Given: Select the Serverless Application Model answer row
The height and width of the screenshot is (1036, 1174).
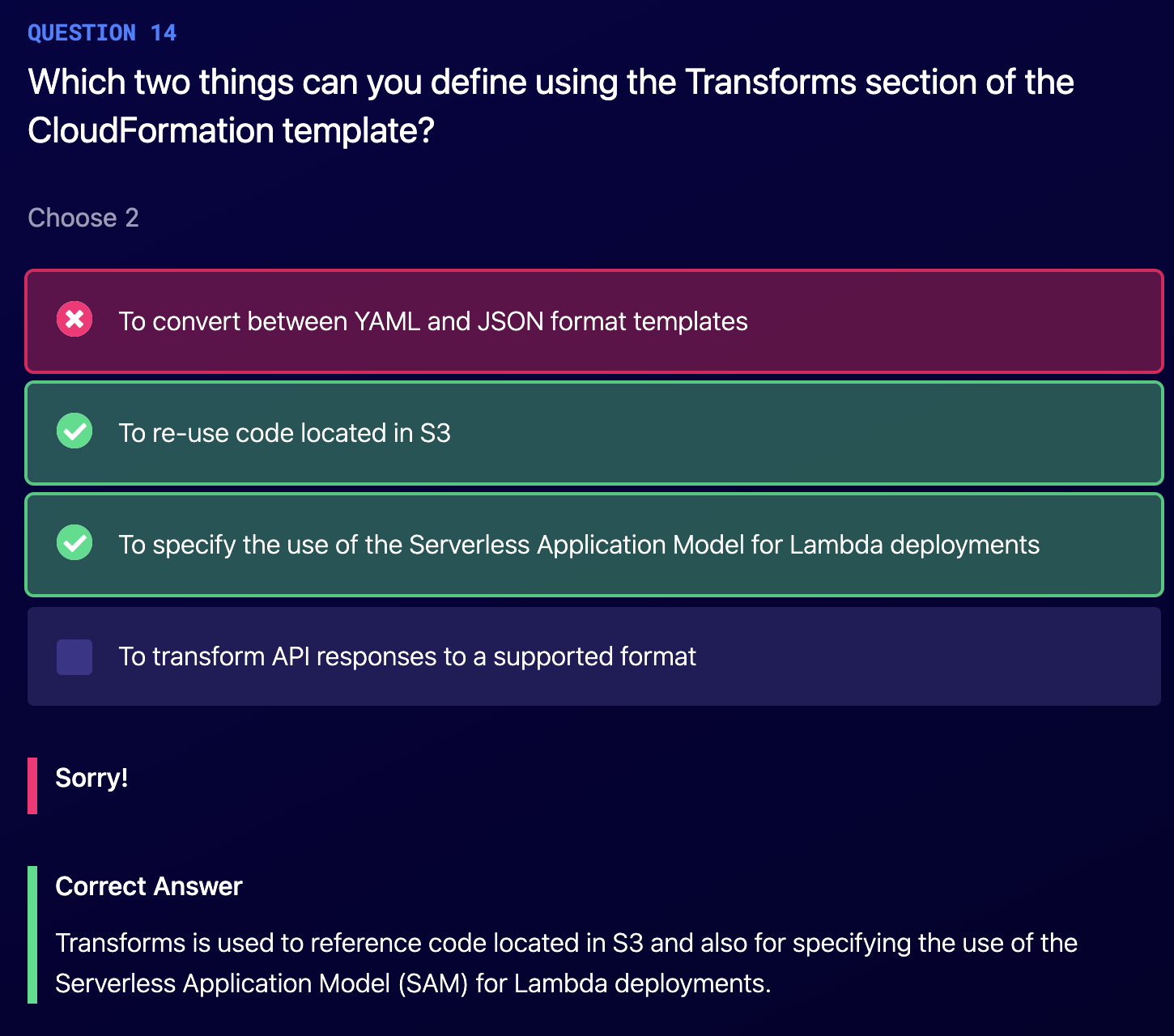Looking at the screenshot, I should 594,545.
